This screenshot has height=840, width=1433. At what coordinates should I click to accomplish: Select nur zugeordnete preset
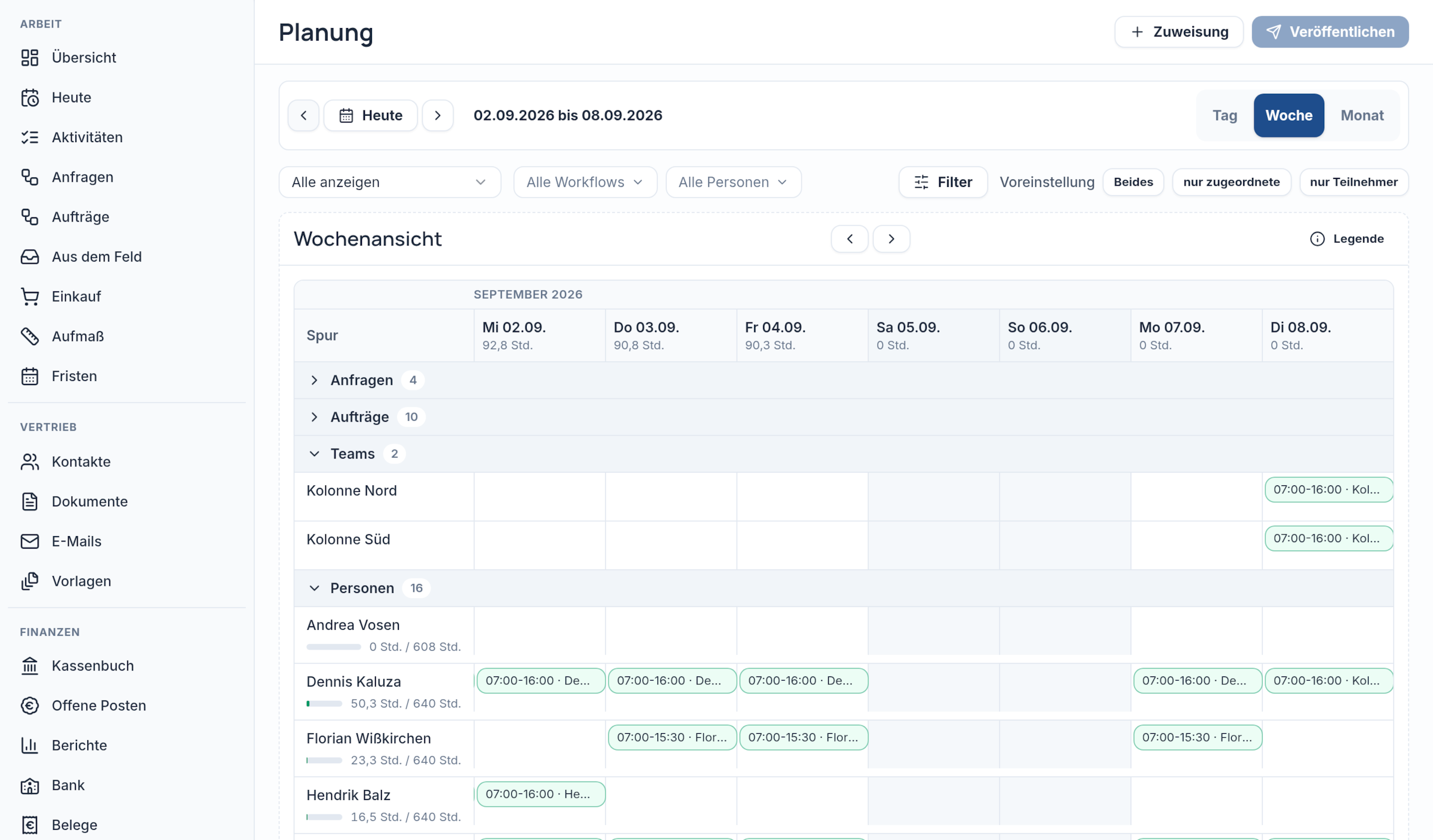coord(1231,182)
